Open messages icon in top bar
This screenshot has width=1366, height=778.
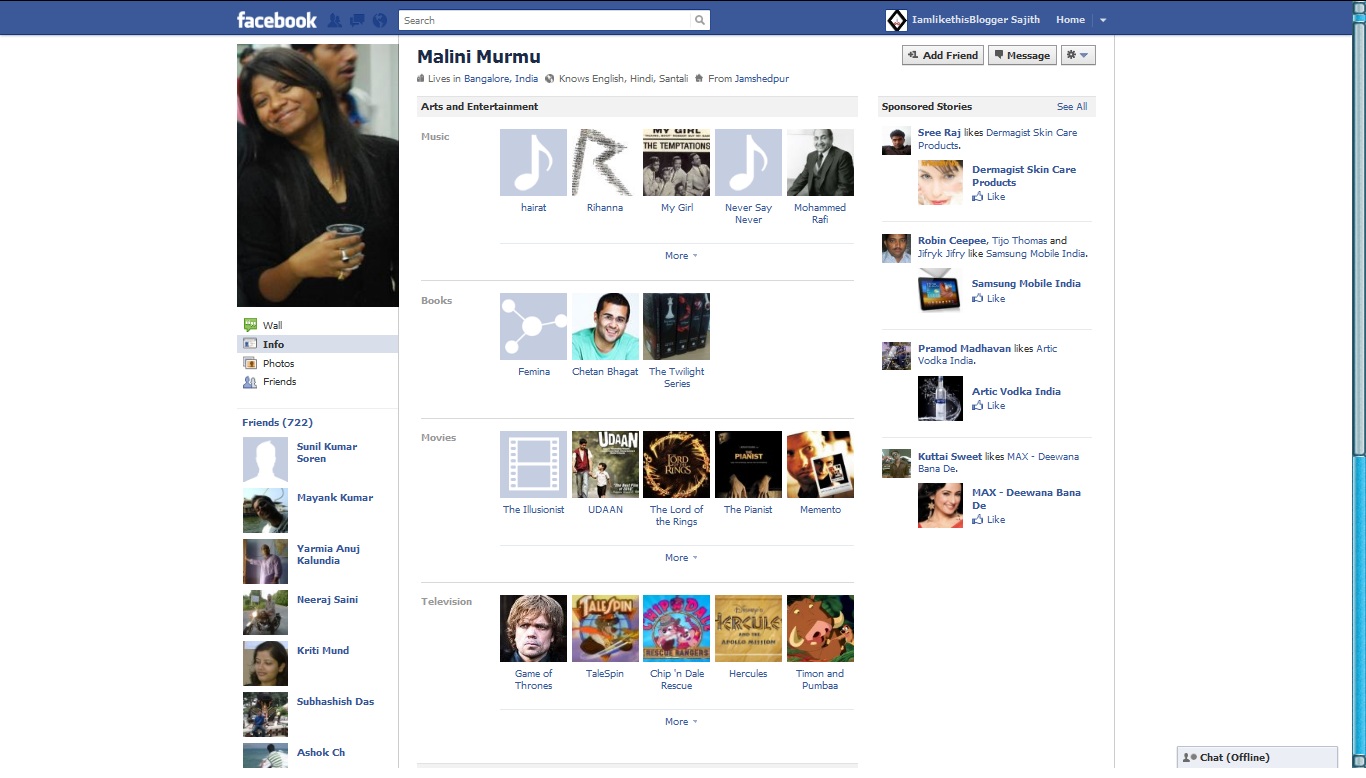(357, 20)
